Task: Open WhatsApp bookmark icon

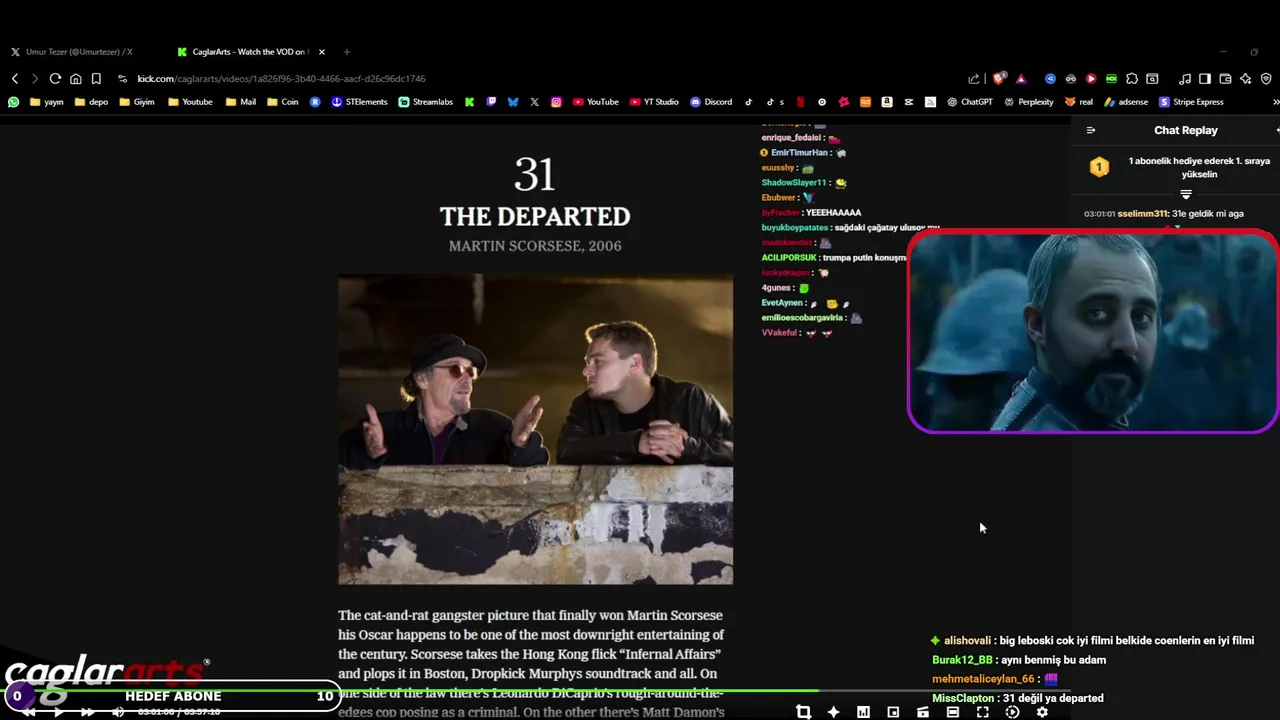Action: pos(13,102)
